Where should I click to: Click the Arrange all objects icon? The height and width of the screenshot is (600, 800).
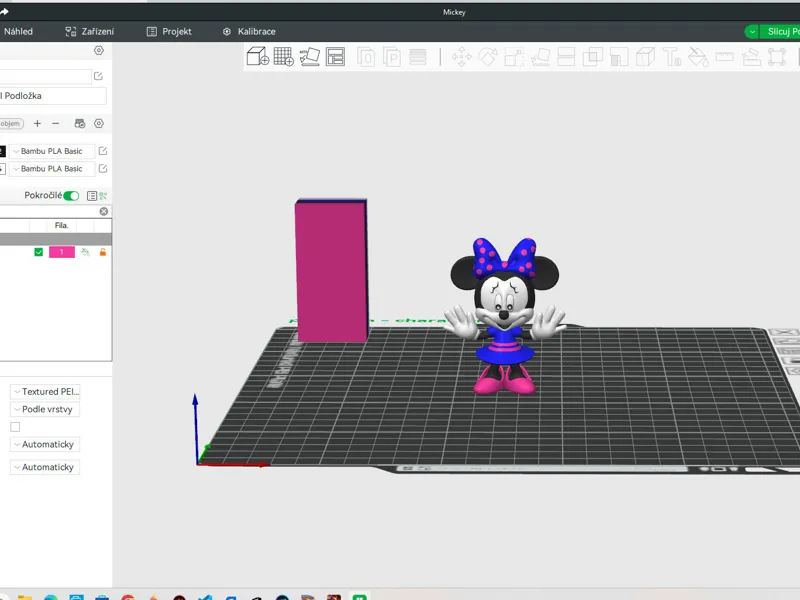click(x=336, y=57)
